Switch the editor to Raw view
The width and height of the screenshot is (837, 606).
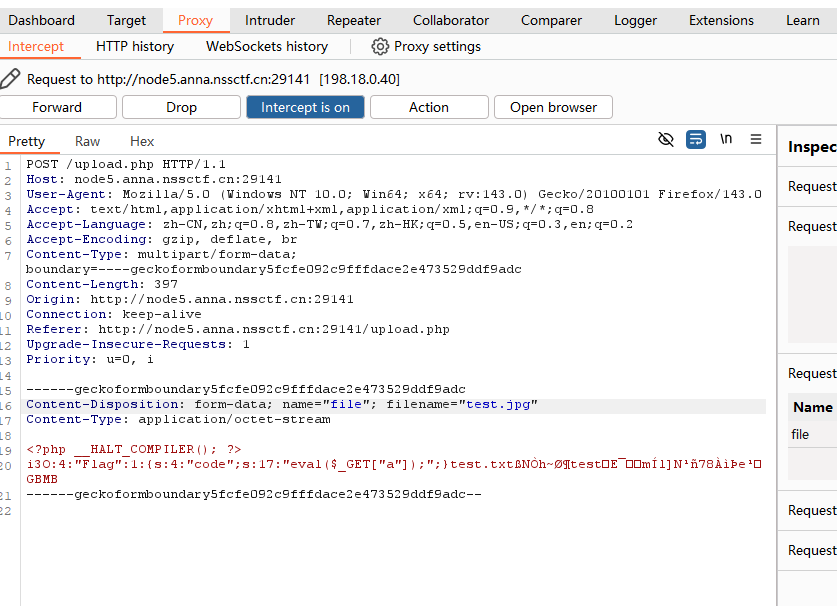coord(88,141)
